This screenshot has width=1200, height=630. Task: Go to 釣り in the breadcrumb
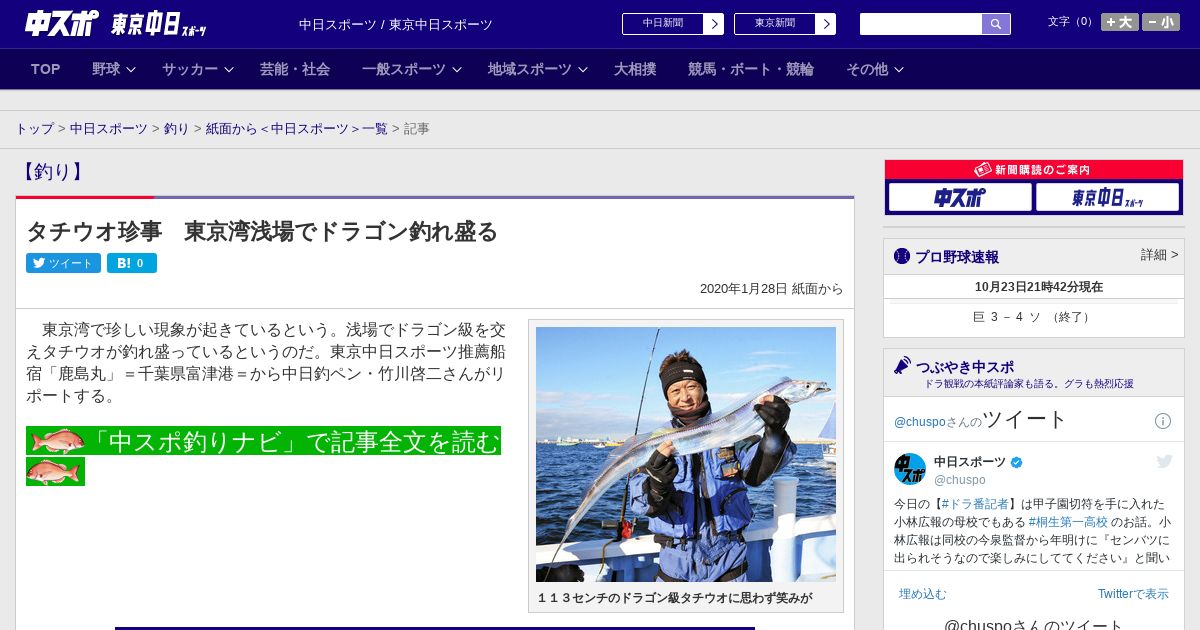177,129
